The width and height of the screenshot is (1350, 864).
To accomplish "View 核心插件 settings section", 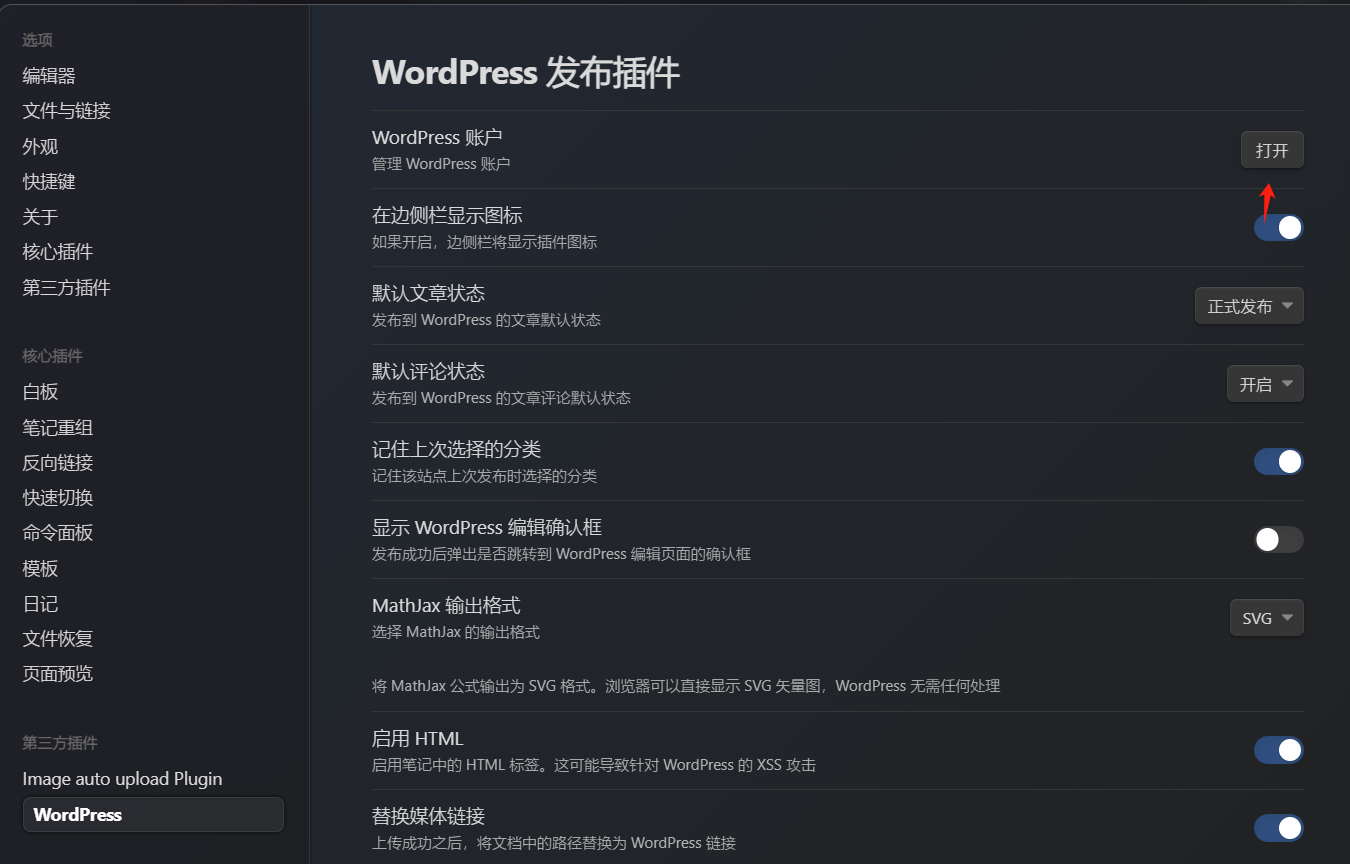I will [56, 251].
